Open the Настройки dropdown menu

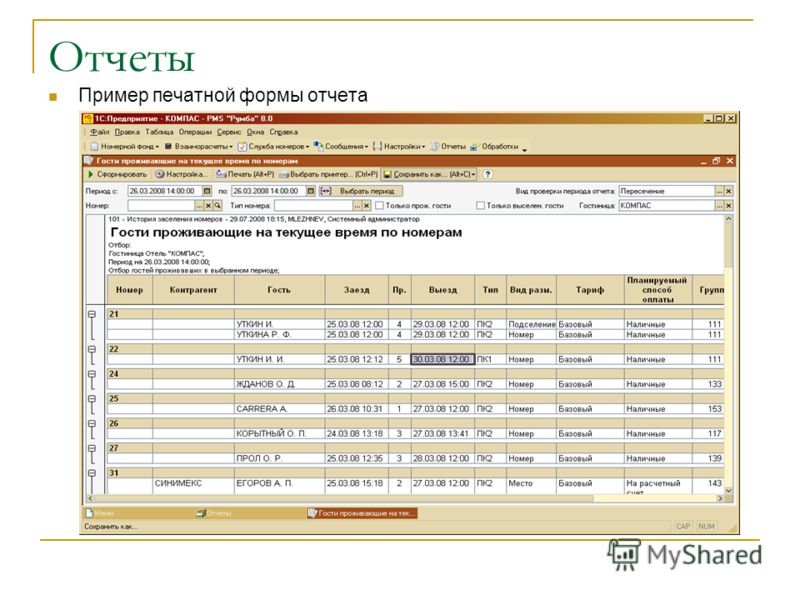[399, 147]
